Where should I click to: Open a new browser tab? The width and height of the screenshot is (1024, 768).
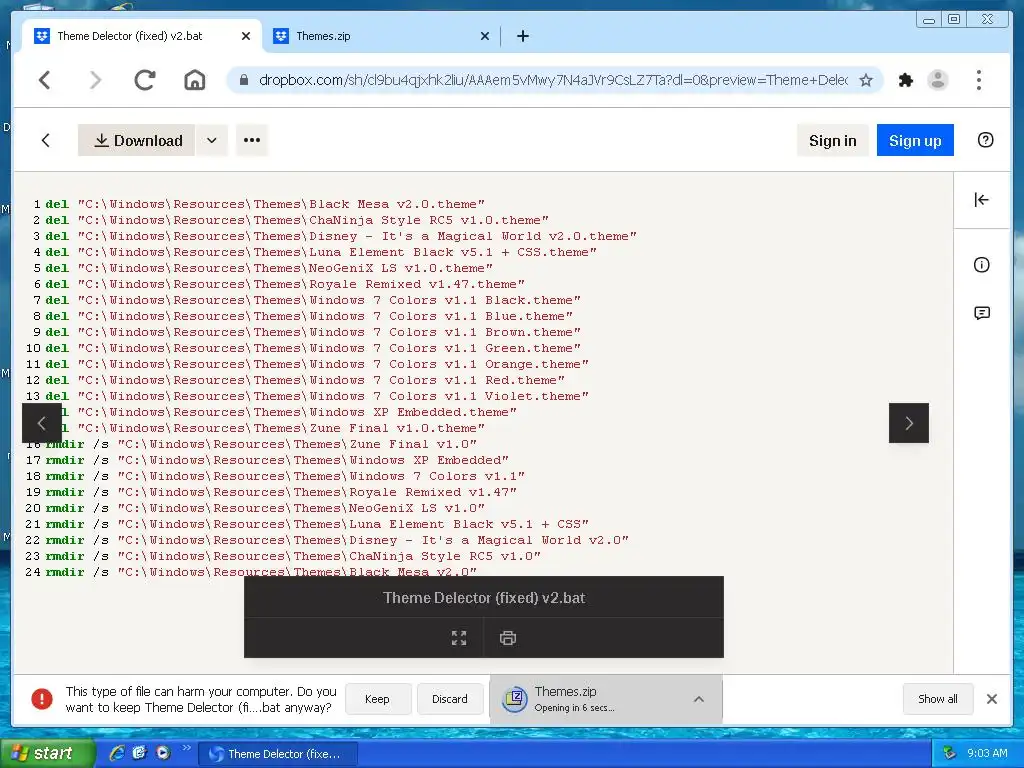(x=522, y=36)
